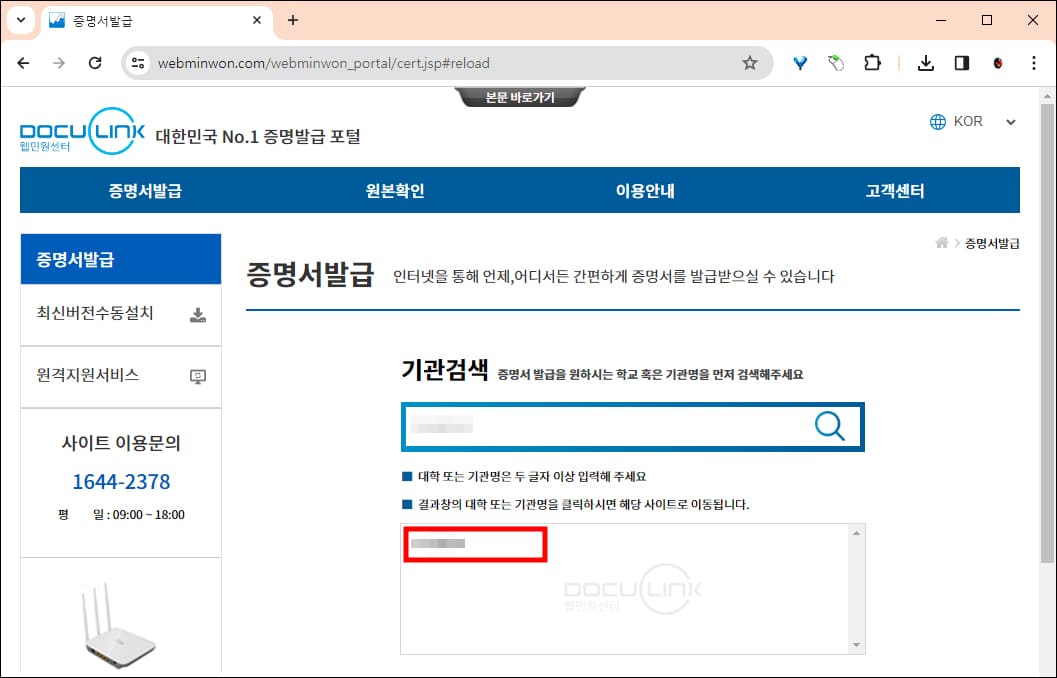
Task: Click the bookmark star in the address bar
Action: coord(749,62)
